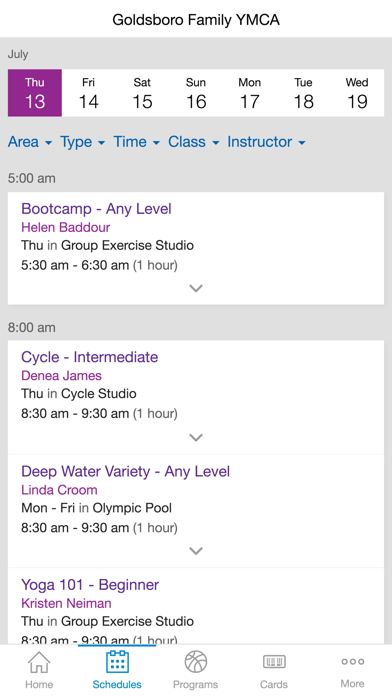Click Bootcamp 'Thu in Group Exercise Studio' line
Viewport: 392px width, 696px height.
click(x=107, y=245)
